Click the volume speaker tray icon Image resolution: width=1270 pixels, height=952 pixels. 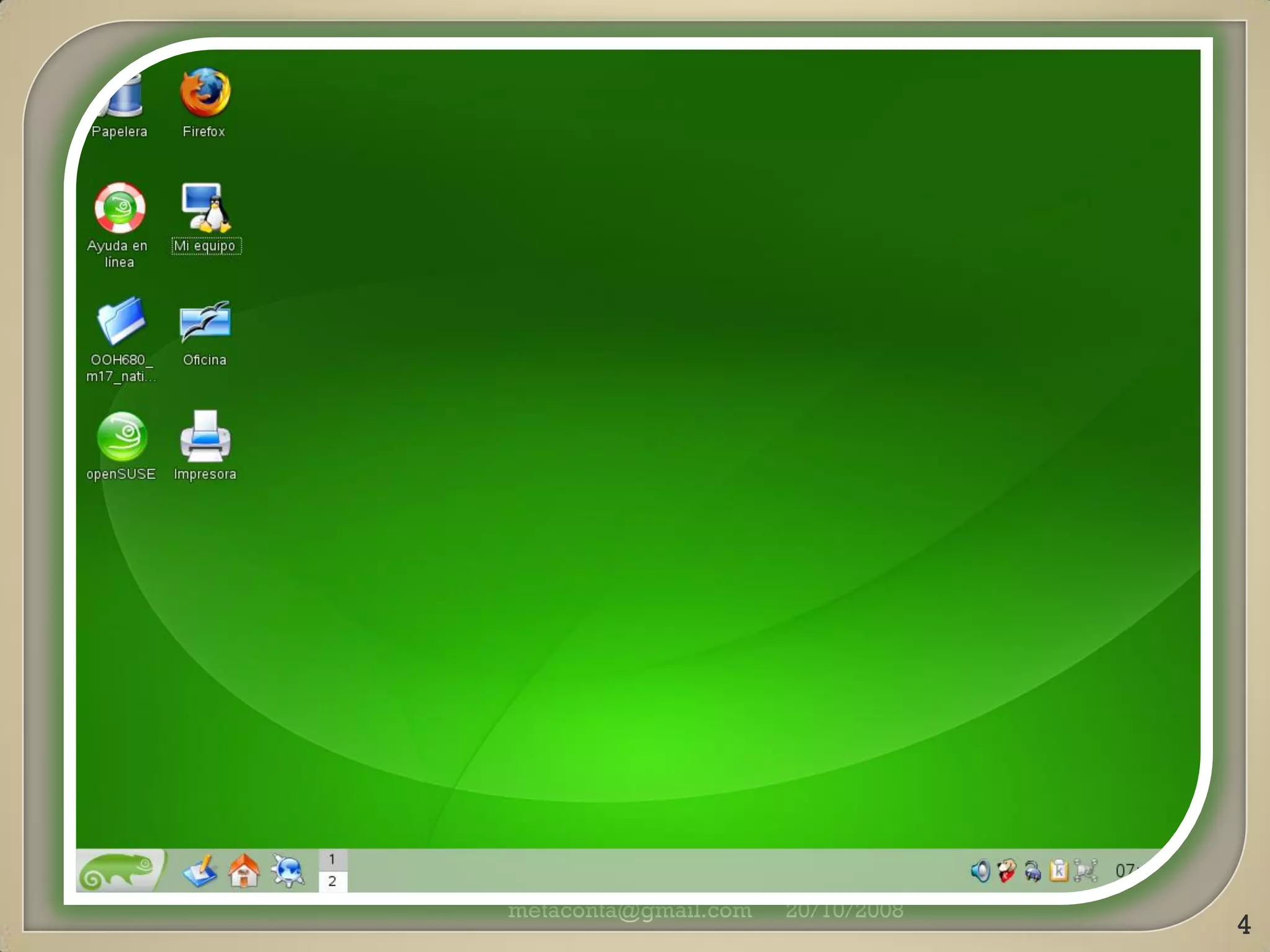(980, 871)
